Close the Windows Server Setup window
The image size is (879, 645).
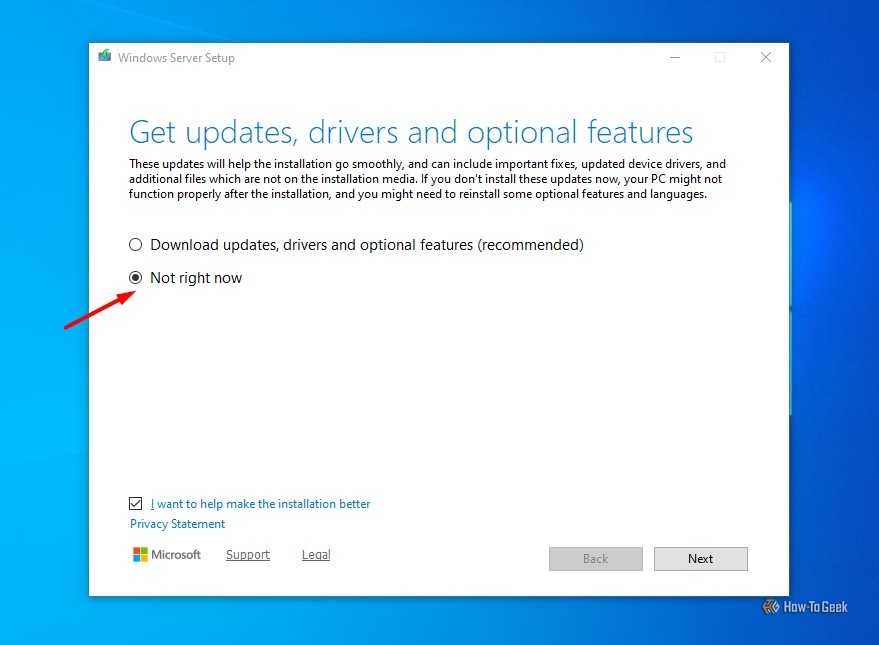pyautogui.click(x=765, y=58)
